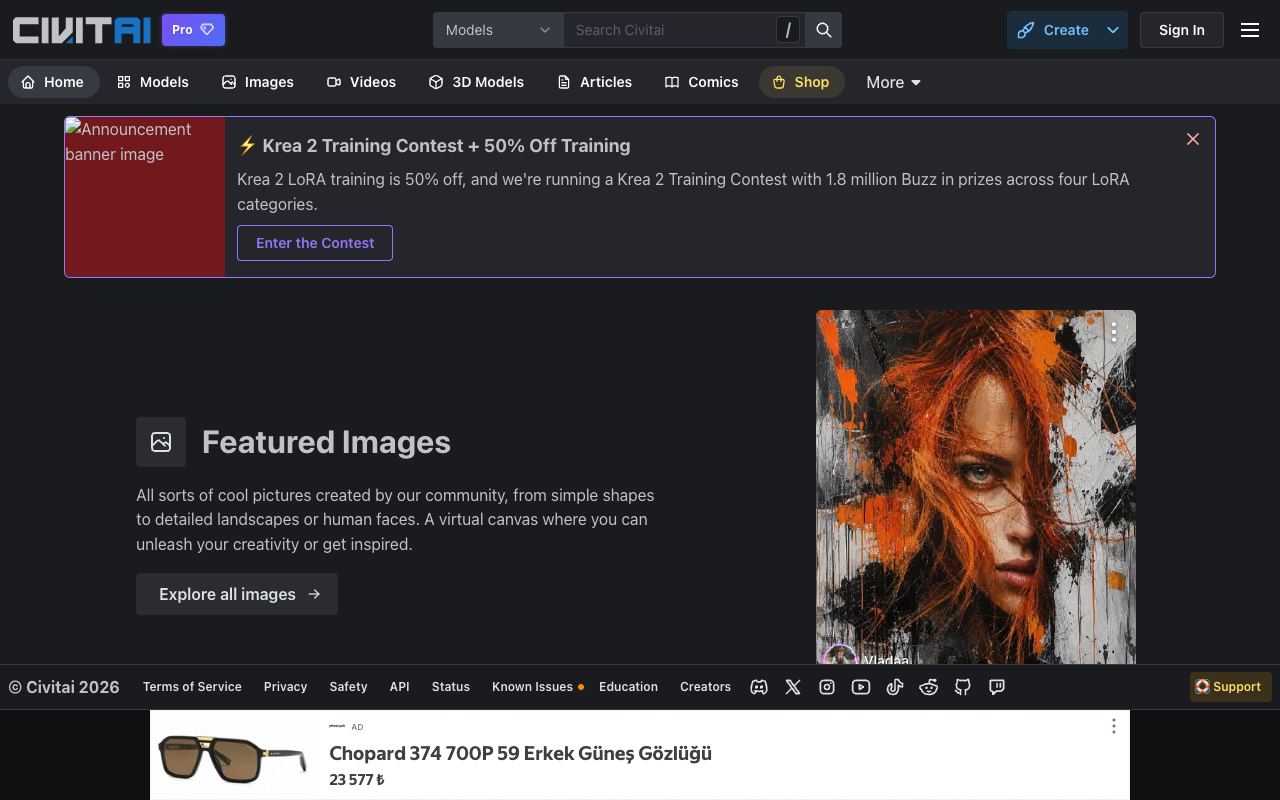Open the X (Twitter) footer icon
Viewport: 1280px width, 800px height.
pos(793,687)
